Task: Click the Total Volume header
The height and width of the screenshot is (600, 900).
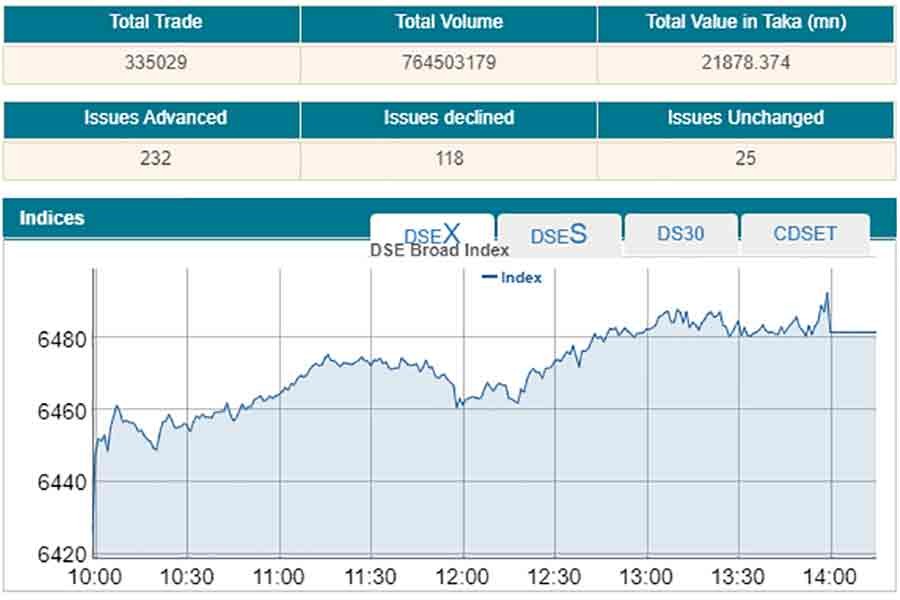Action: (x=450, y=21)
